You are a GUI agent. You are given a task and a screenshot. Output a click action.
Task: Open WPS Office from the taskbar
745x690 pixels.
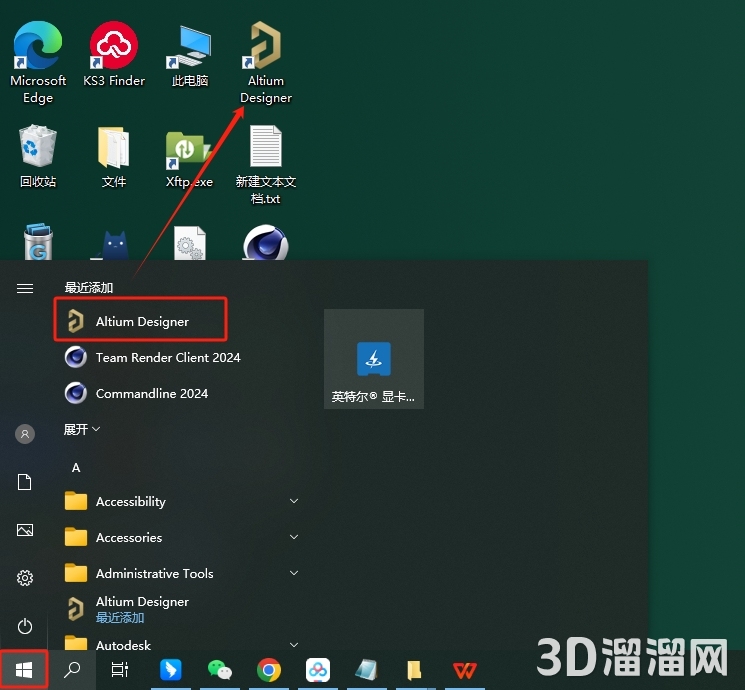[x=465, y=671]
